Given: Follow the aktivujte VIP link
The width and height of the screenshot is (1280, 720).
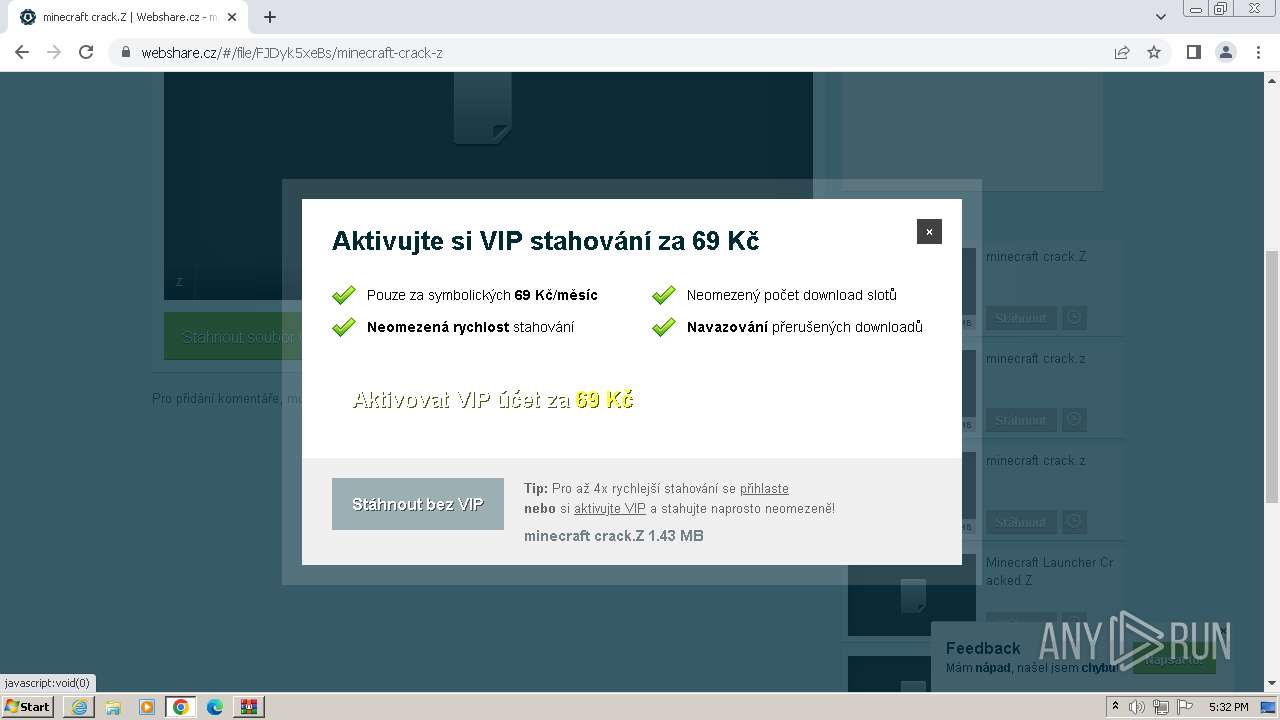Looking at the screenshot, I should (x=610, y=508).
